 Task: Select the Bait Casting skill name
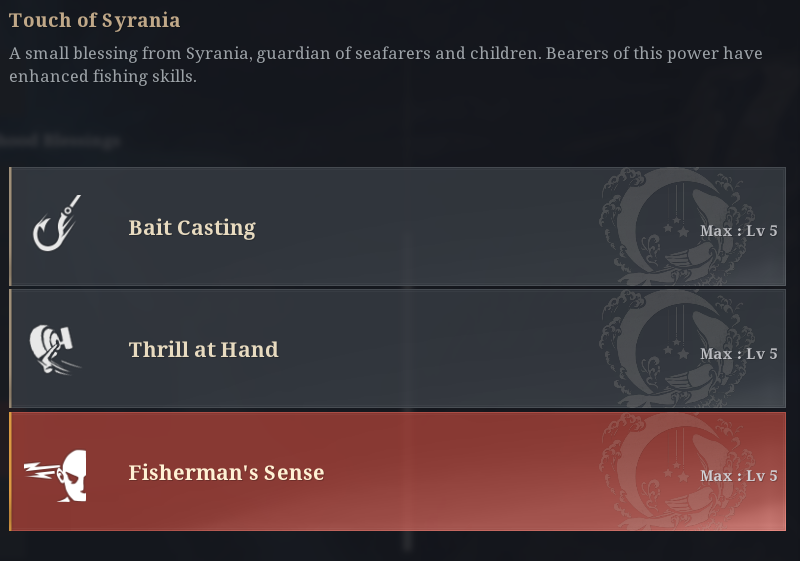pyautogui.click(x=192, y=228)
